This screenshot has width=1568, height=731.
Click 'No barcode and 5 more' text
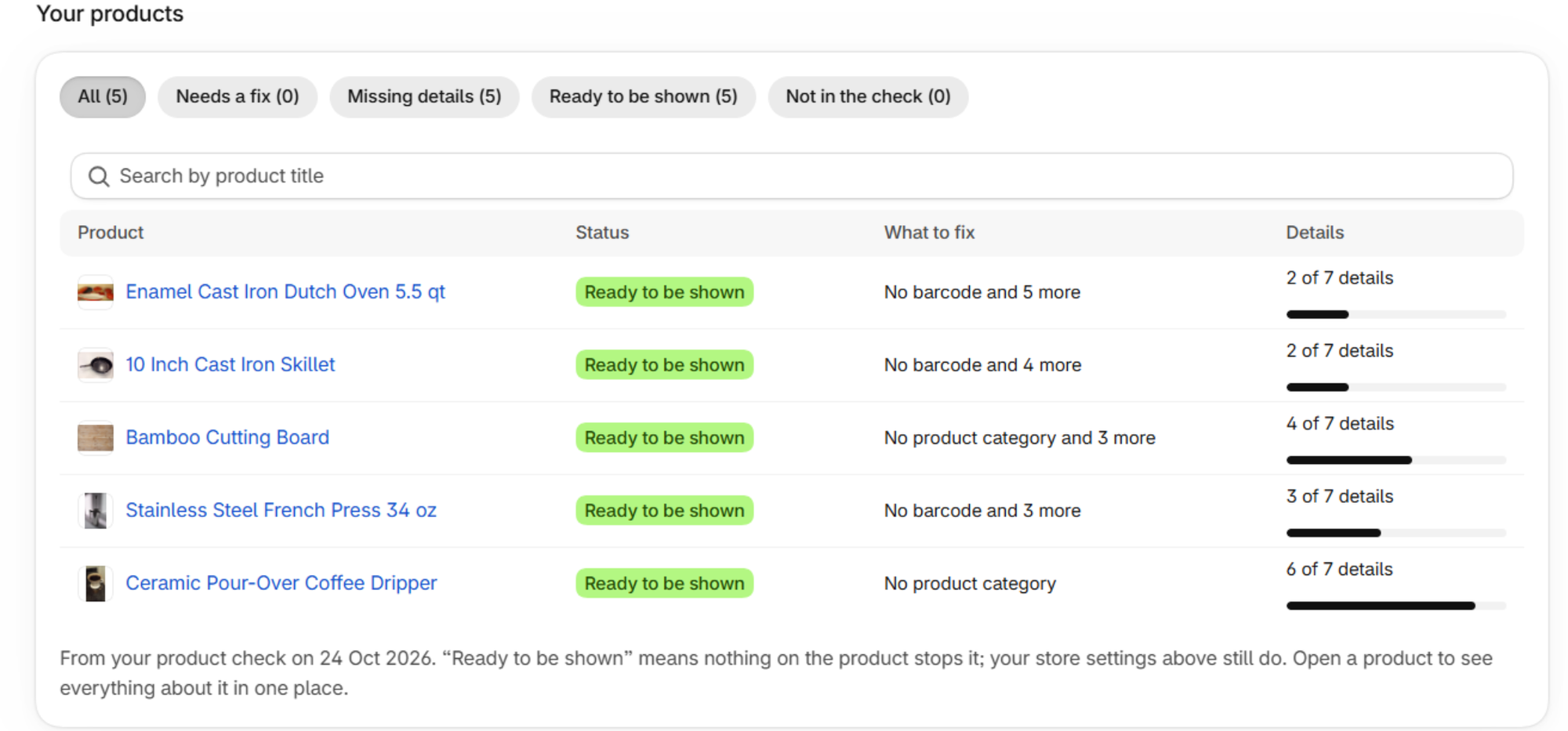pos(982,292)
